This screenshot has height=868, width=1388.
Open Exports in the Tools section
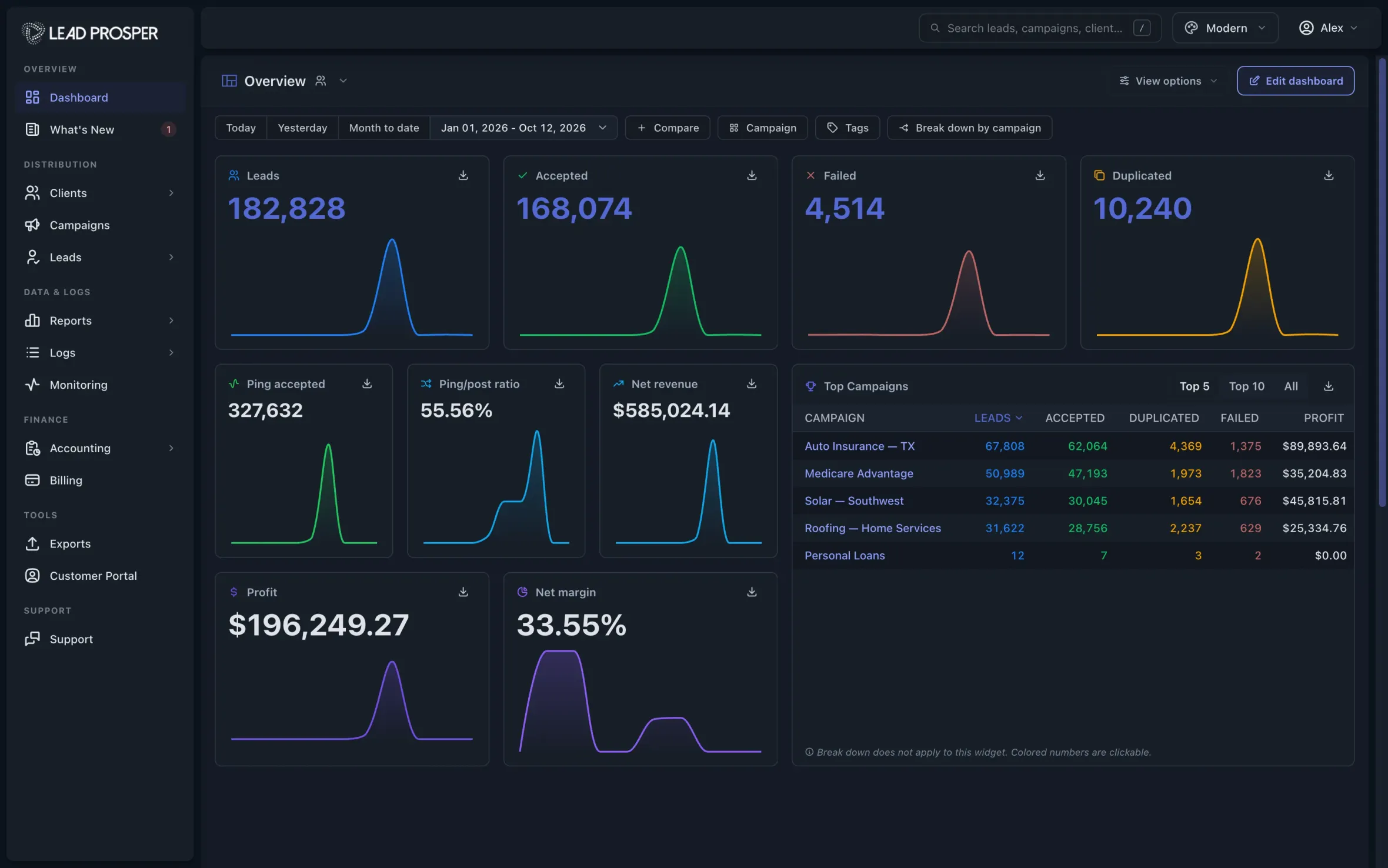pos(100,543)
